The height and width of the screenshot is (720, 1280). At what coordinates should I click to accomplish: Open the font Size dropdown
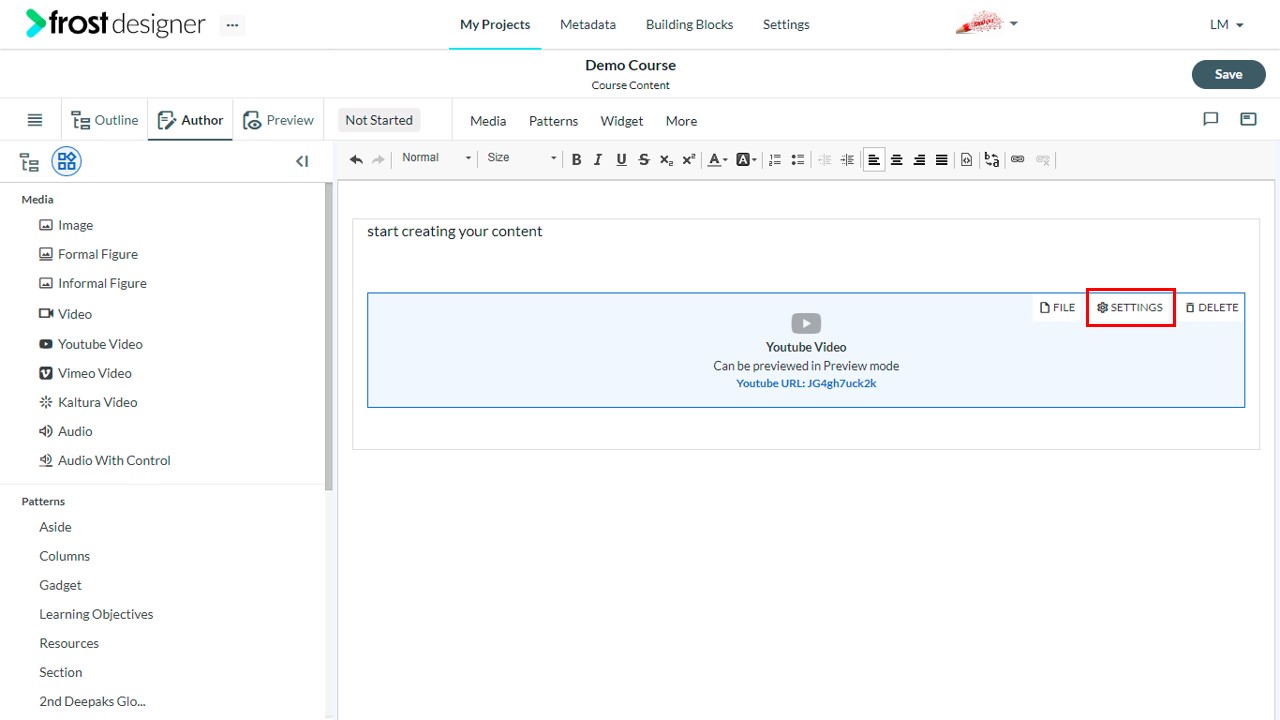(521, 158)
